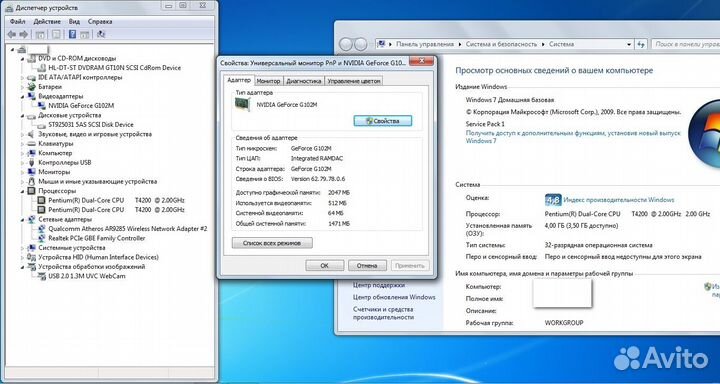The width and height of the screenshot is (720, 384).
Task: Click the round forward button in Control Panel
Action: [361, 45]
